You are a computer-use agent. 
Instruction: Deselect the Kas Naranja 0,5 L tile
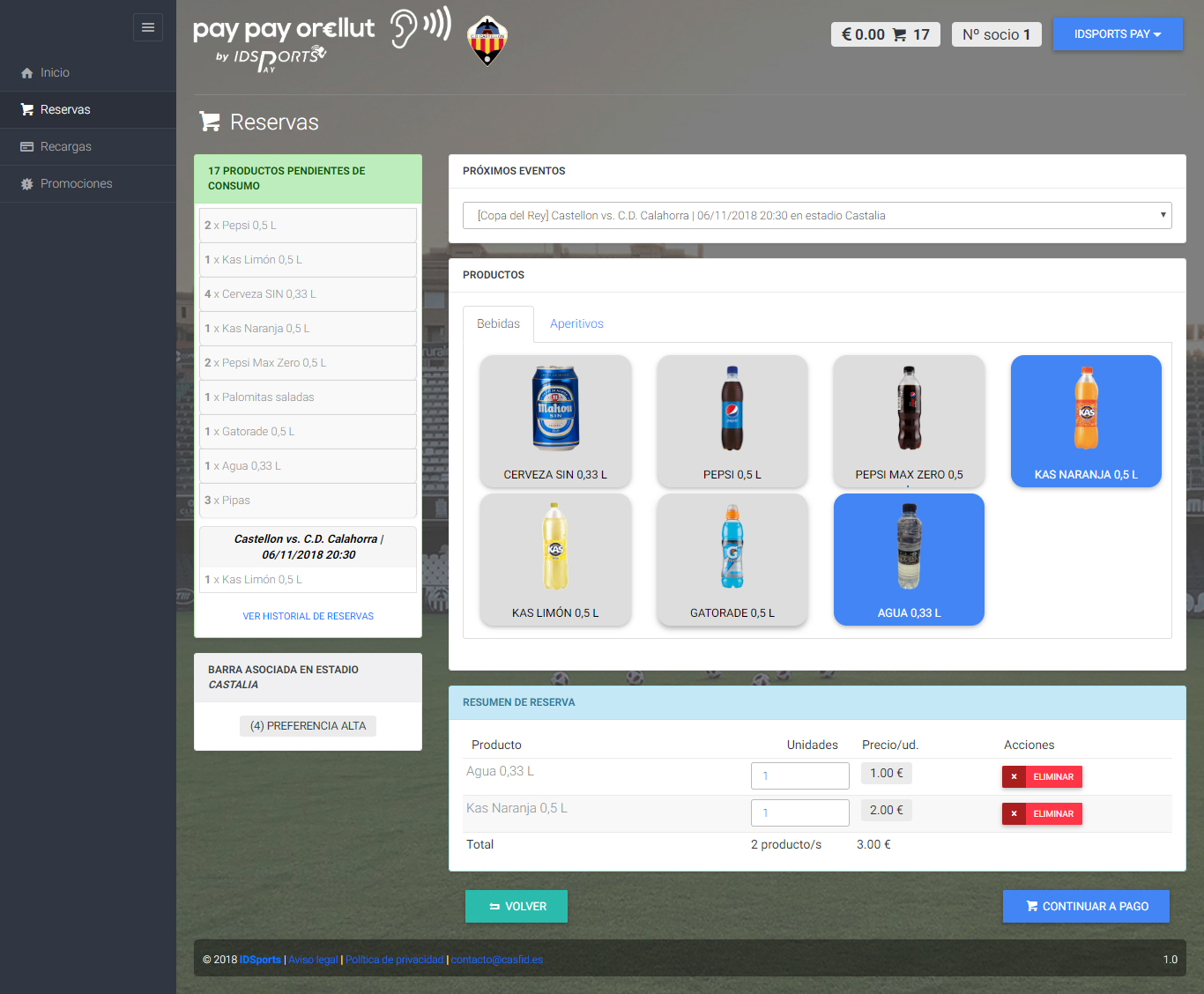pyautogui.click(x=1086, y=420)
